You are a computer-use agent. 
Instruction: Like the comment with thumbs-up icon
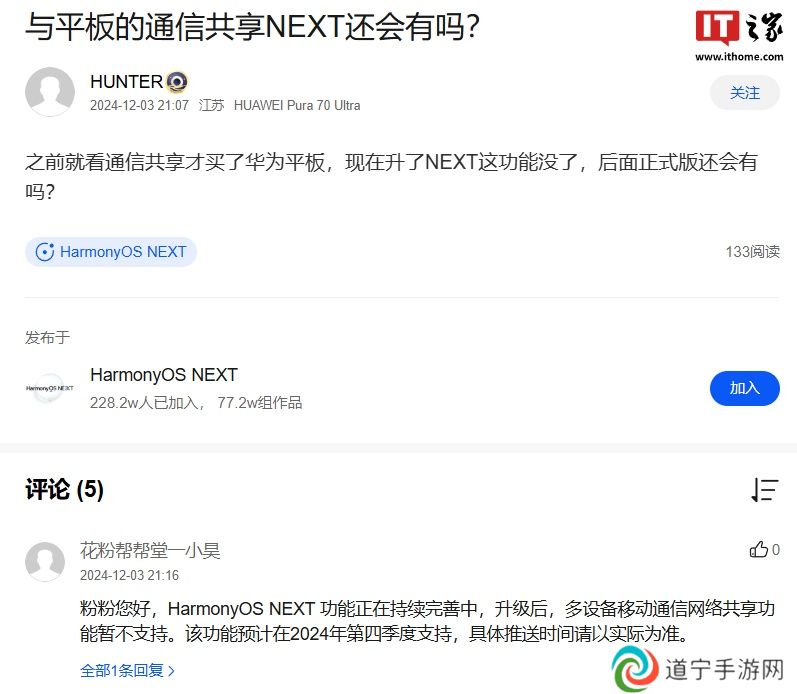tap(758, 549)
